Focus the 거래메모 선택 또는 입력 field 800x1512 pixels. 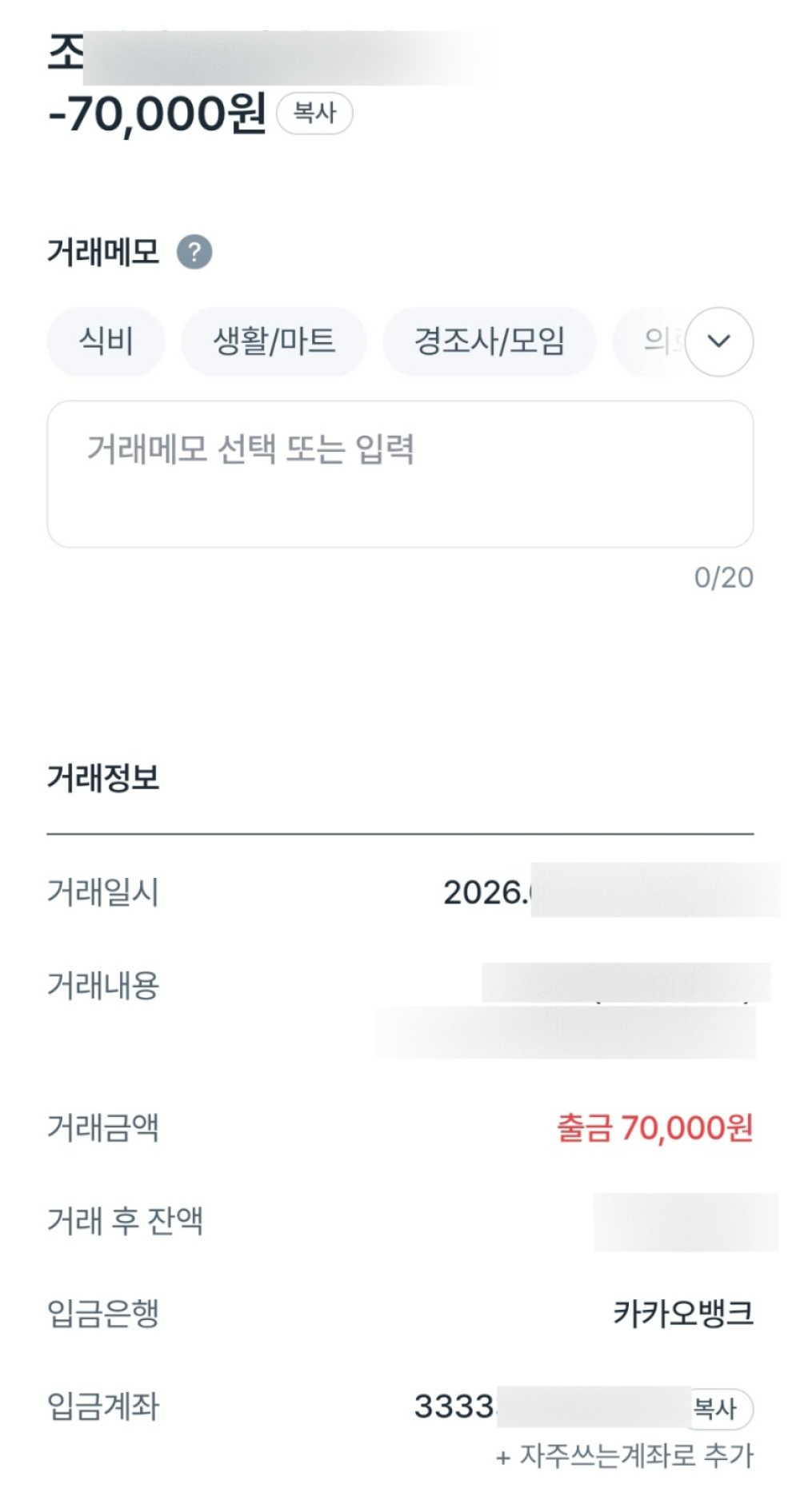coord(400,474)
